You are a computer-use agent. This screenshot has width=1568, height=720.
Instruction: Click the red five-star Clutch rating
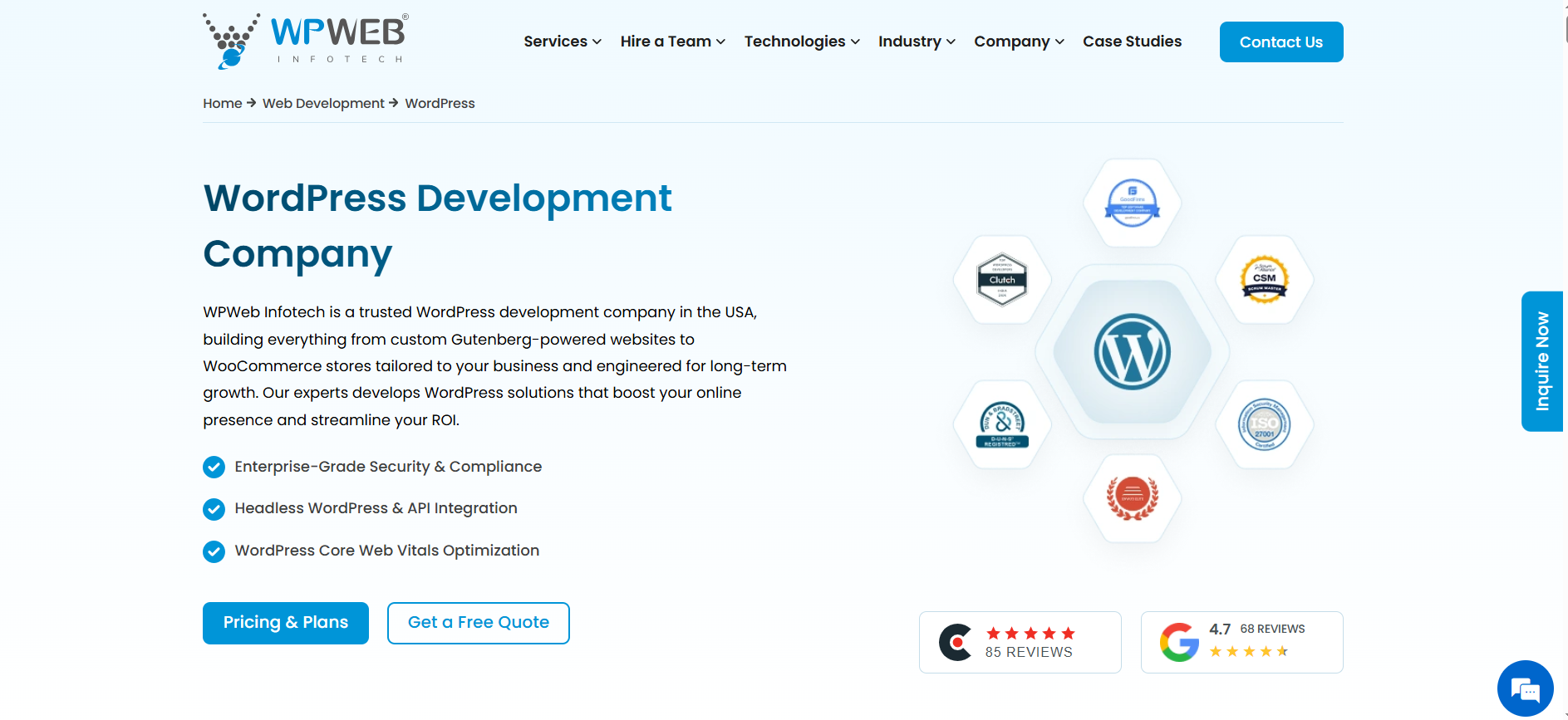coord(1030,634)
